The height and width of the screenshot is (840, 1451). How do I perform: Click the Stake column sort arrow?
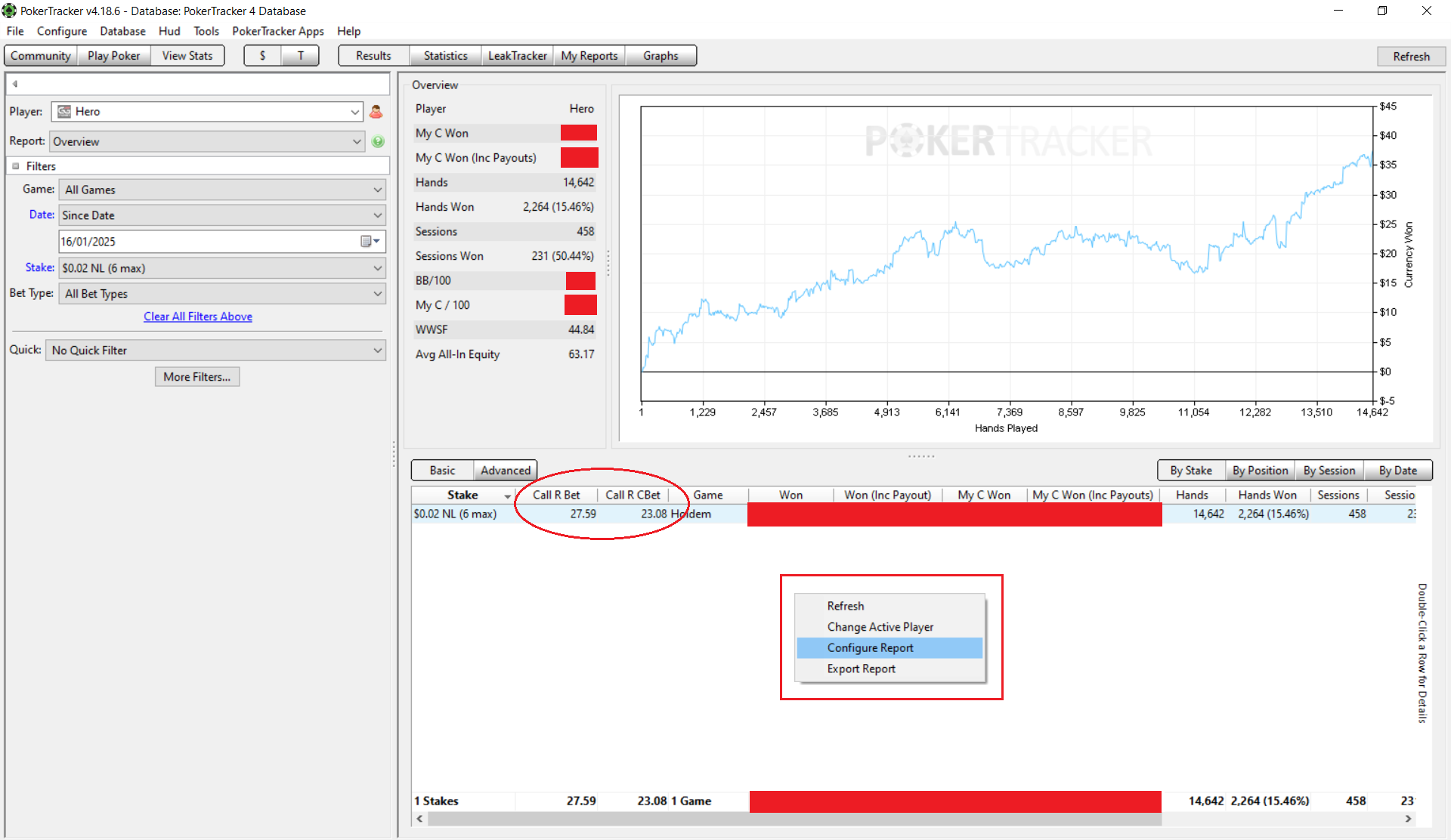507,496
